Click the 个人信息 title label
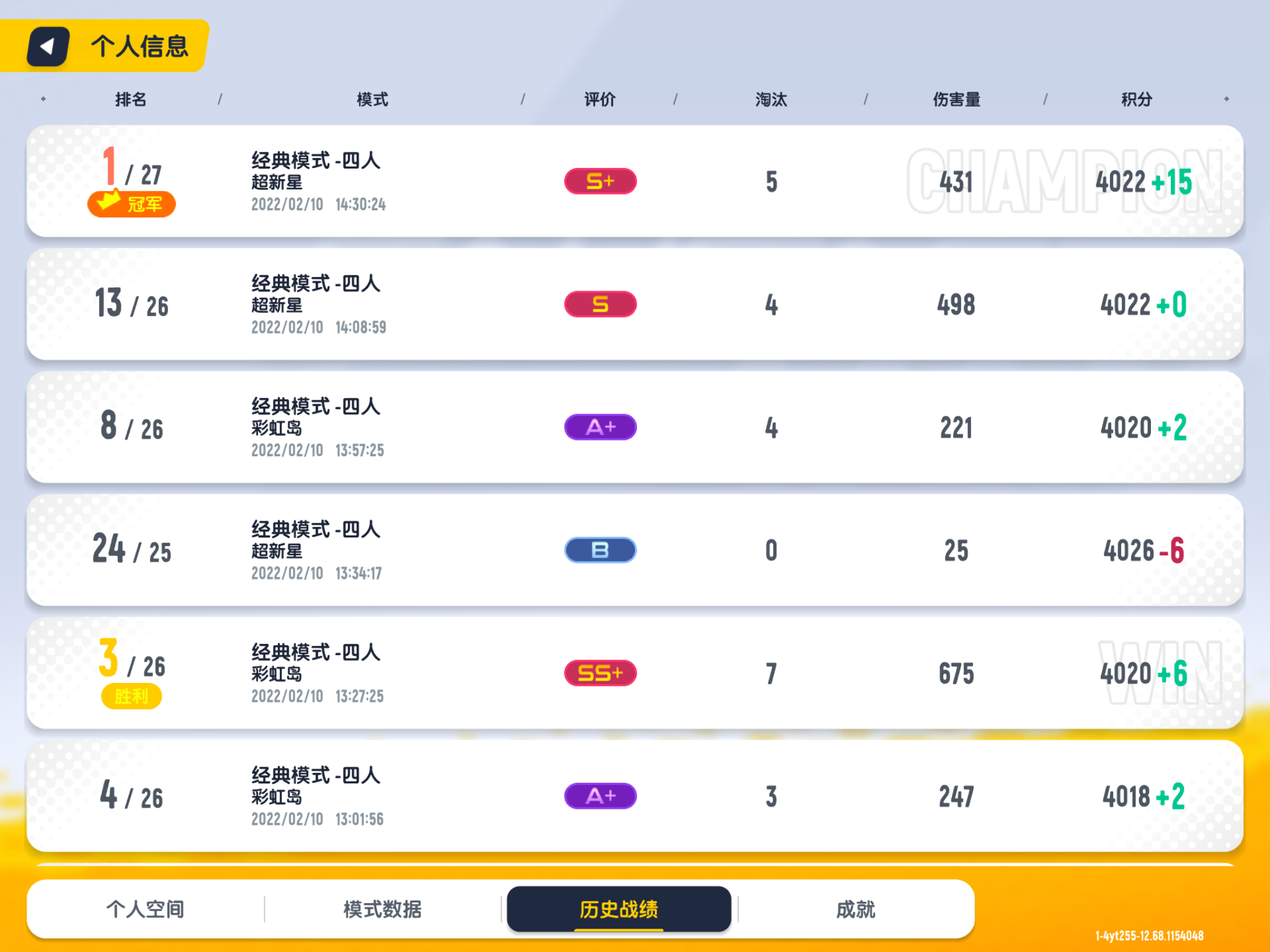Screen dimensions: 1270x952 pyautogui.click(x=140, y=46)
